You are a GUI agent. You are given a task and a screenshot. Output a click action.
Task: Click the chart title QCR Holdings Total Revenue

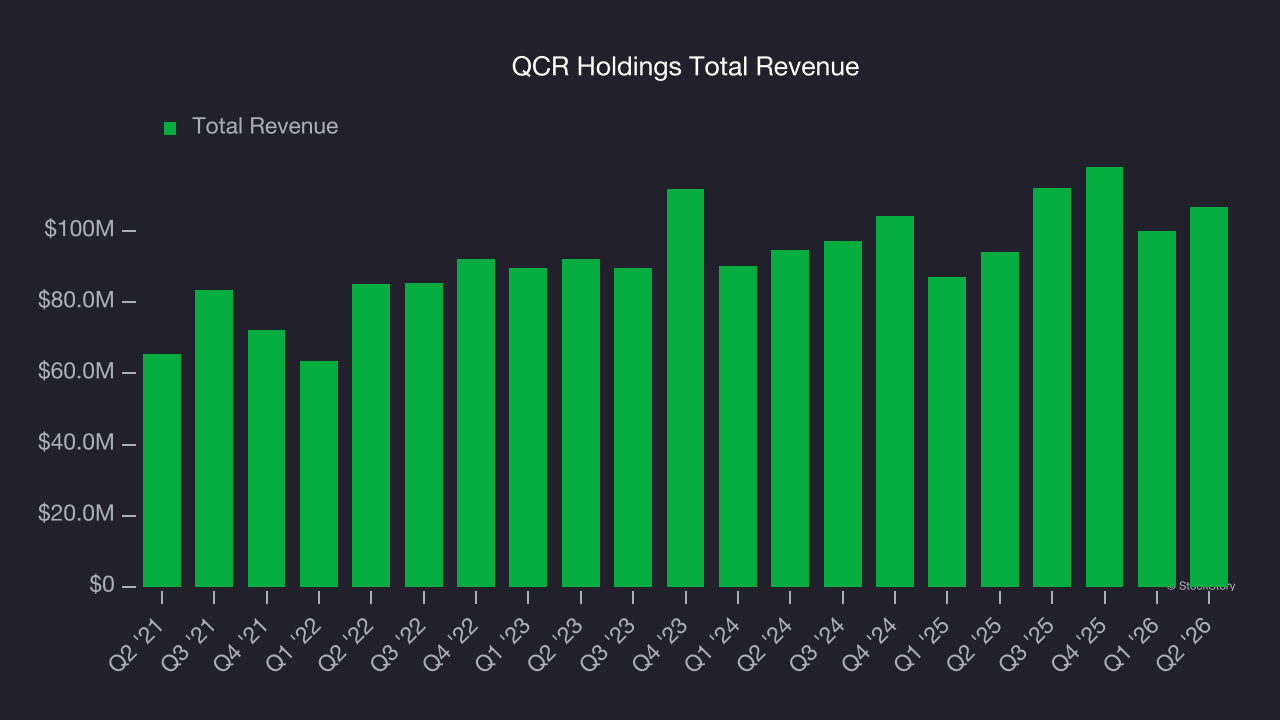pos(685,67)
